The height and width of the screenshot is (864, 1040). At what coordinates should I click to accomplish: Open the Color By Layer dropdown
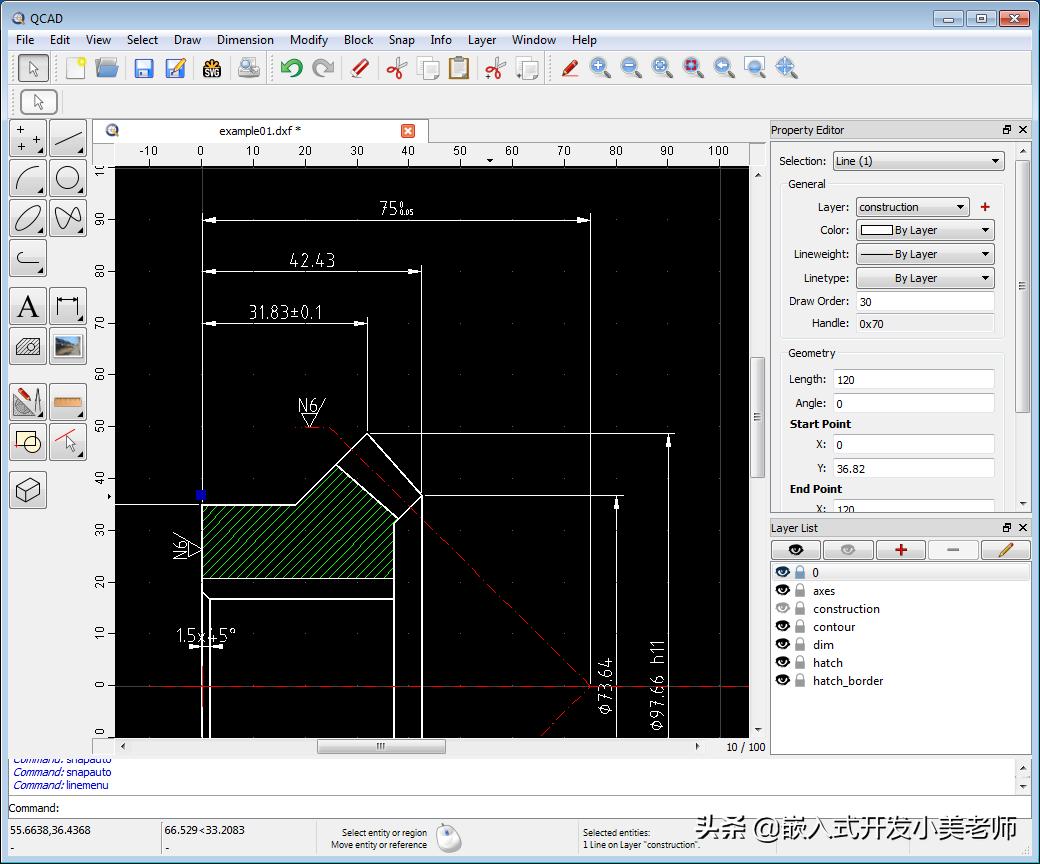[925, 230]
